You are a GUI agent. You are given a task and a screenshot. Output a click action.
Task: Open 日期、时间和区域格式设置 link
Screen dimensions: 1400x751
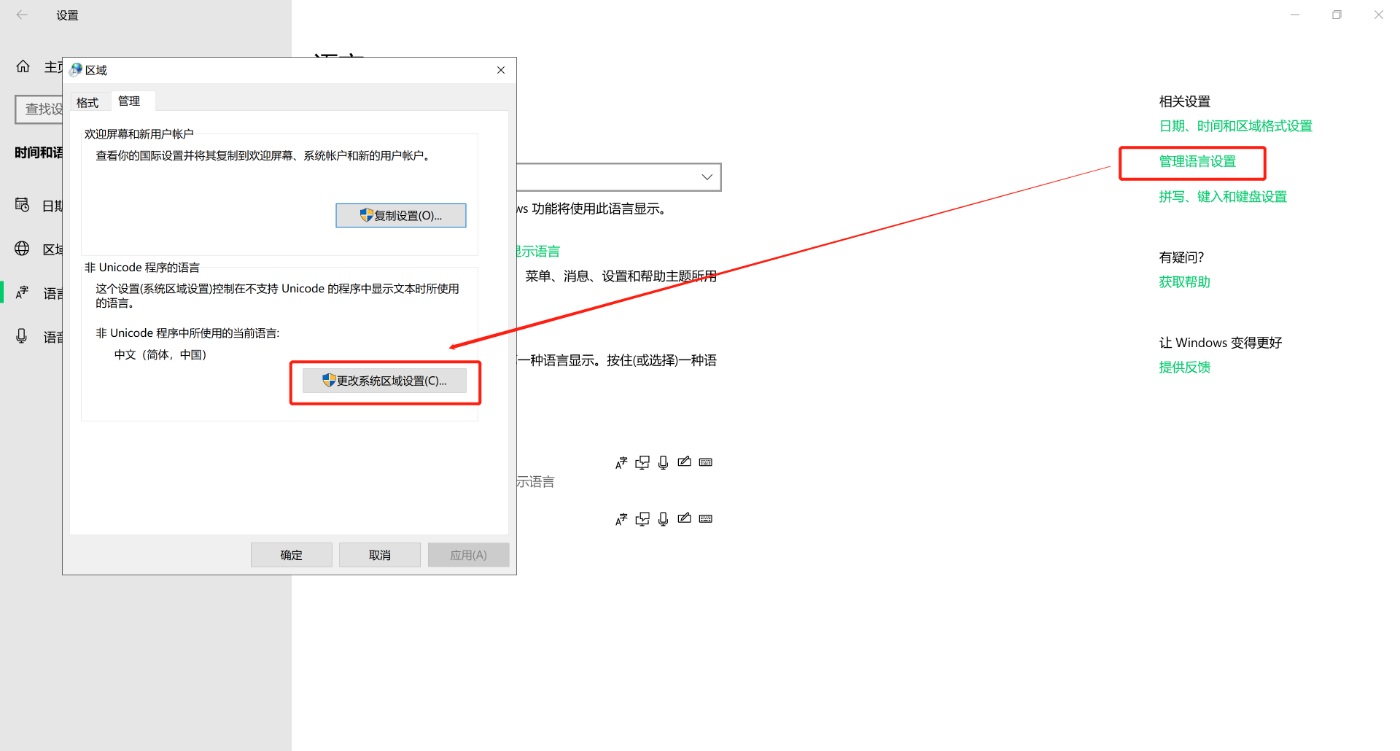pyautogui.click(x=1235, y=126)
